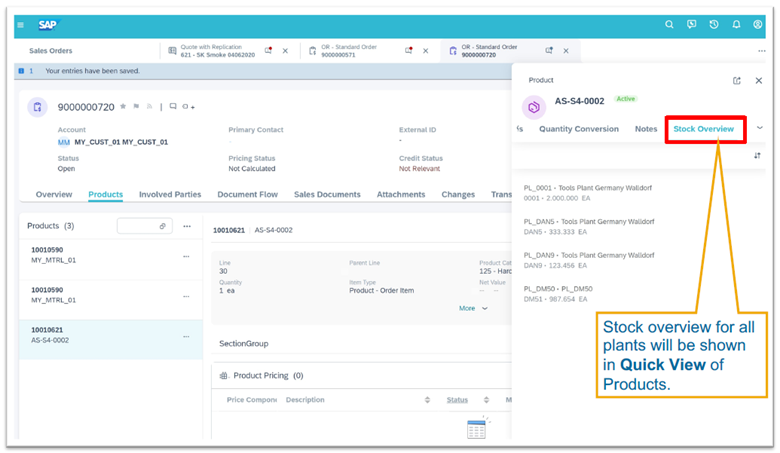Image resolution: width=780 pixels, height=453 pixels.
Task: Open the Overview tab of the order
Action: 54,194
